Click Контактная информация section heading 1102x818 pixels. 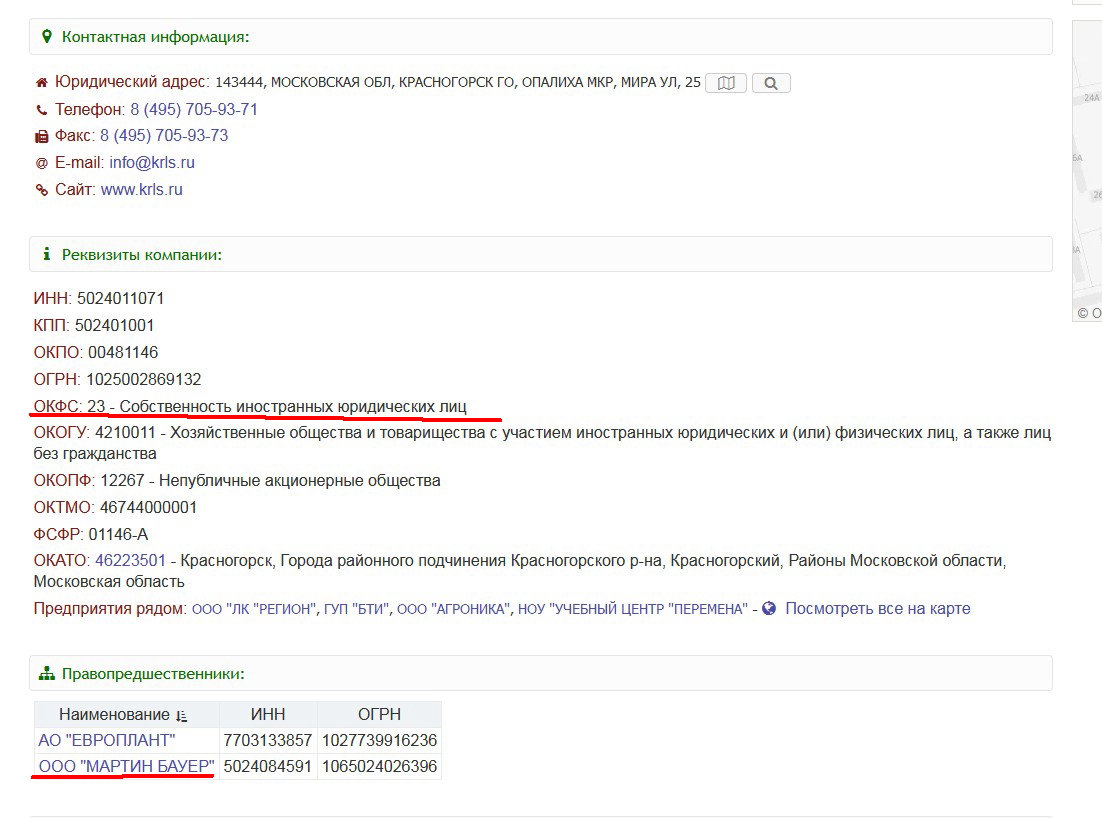click(x=155, y=37)
